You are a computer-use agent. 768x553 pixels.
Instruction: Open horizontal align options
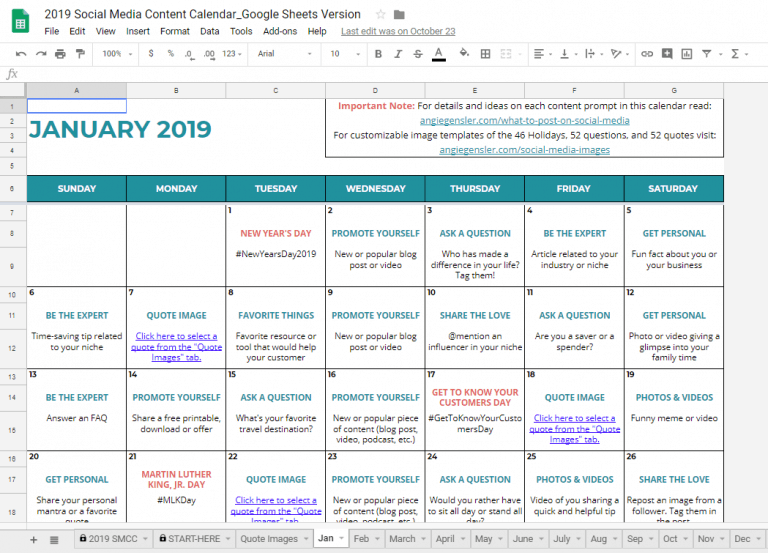(542, 54)
